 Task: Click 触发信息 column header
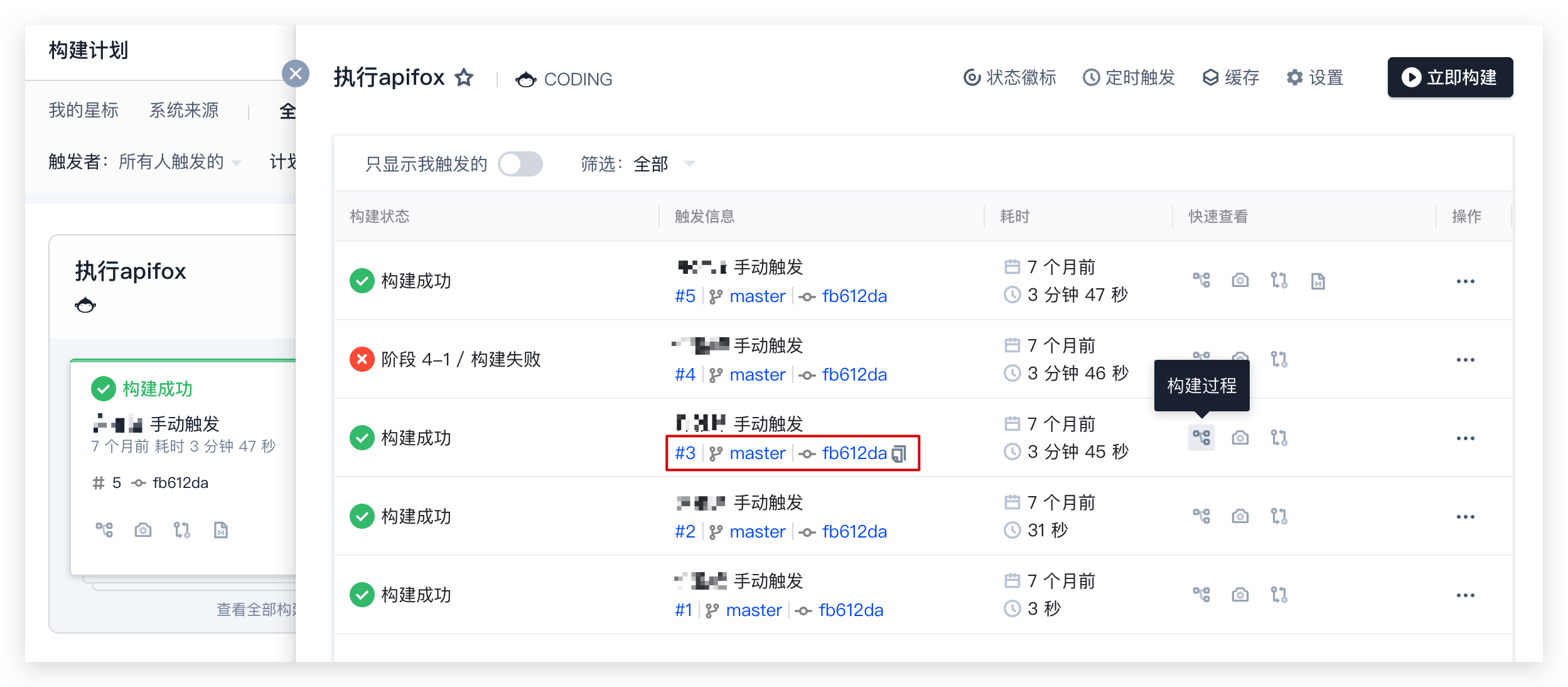pyautogui.click(x=704, y=216)
